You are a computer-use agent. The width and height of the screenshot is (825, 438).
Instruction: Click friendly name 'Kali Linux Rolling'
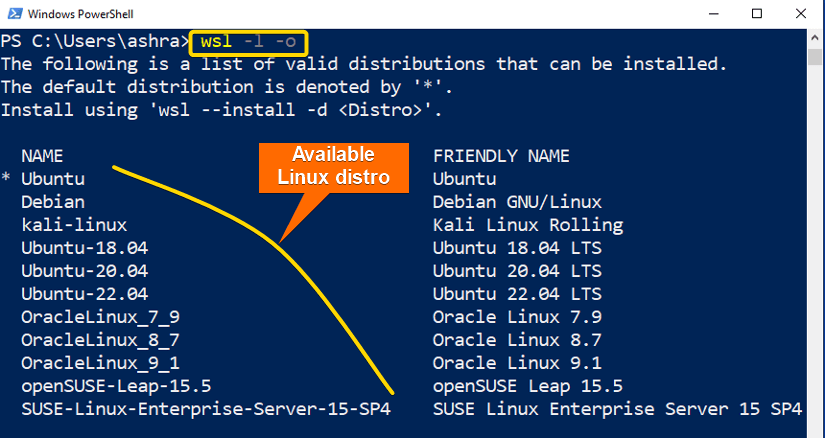click(x=528, y=225)
